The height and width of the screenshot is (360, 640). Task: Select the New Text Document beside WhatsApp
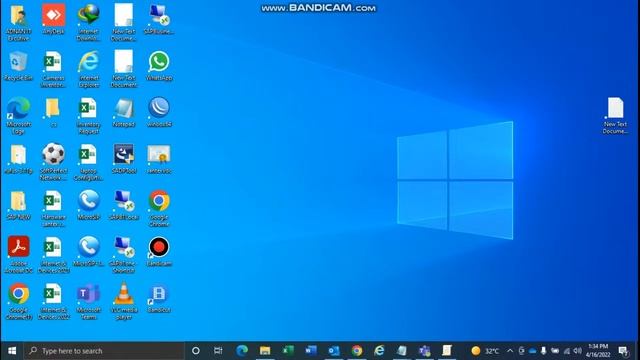coord(124,69)
